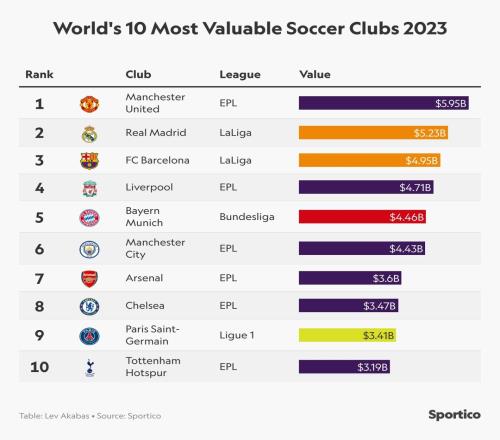Click the $5.95B purple value bar
Screen dimensions: 500x440
(x=384, y=103)
